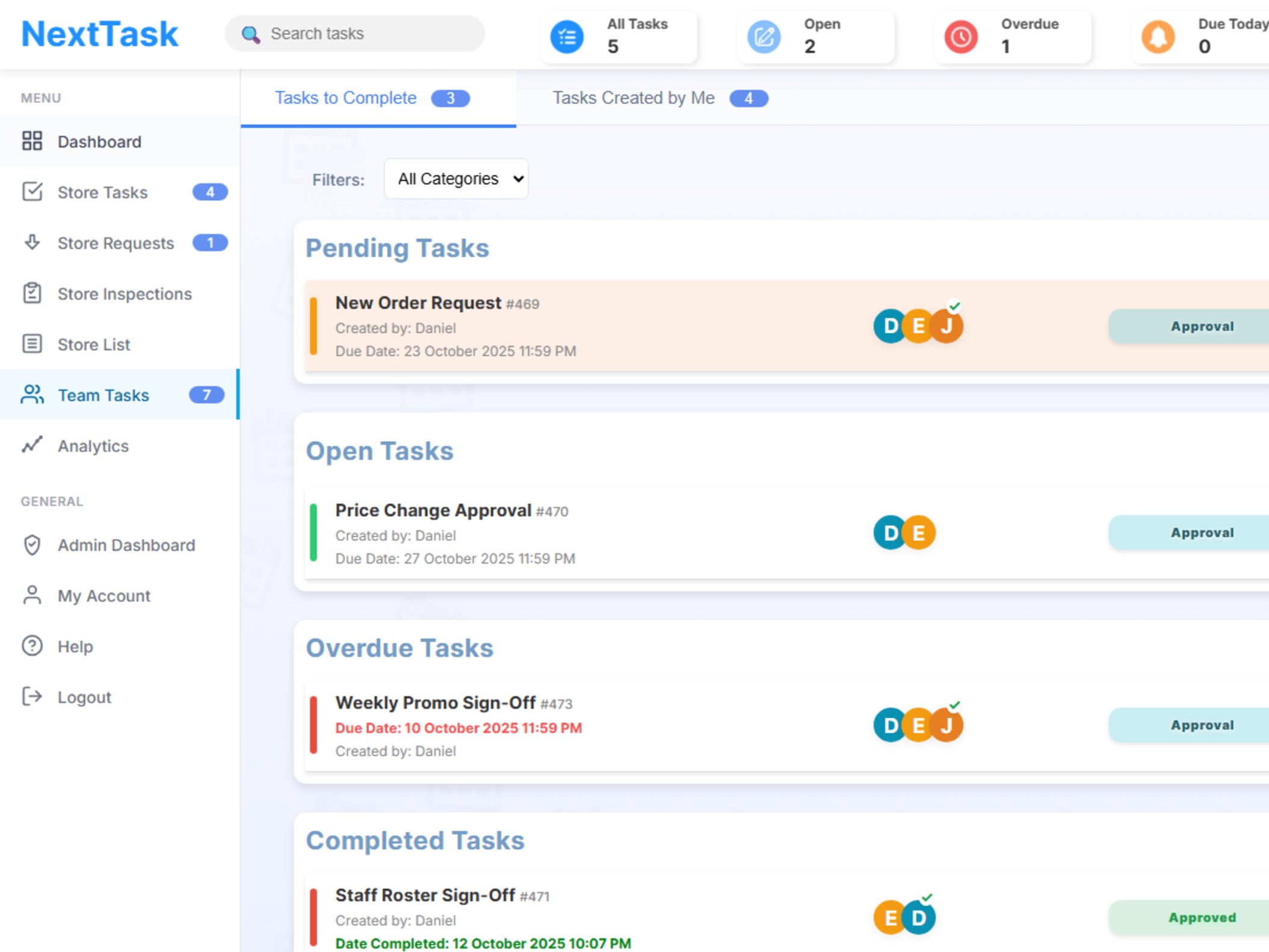The height and width of the screenshot is (952, 1269).
Task: Click Team Tasks badge showing 7
Action: [x=206, y=395]
